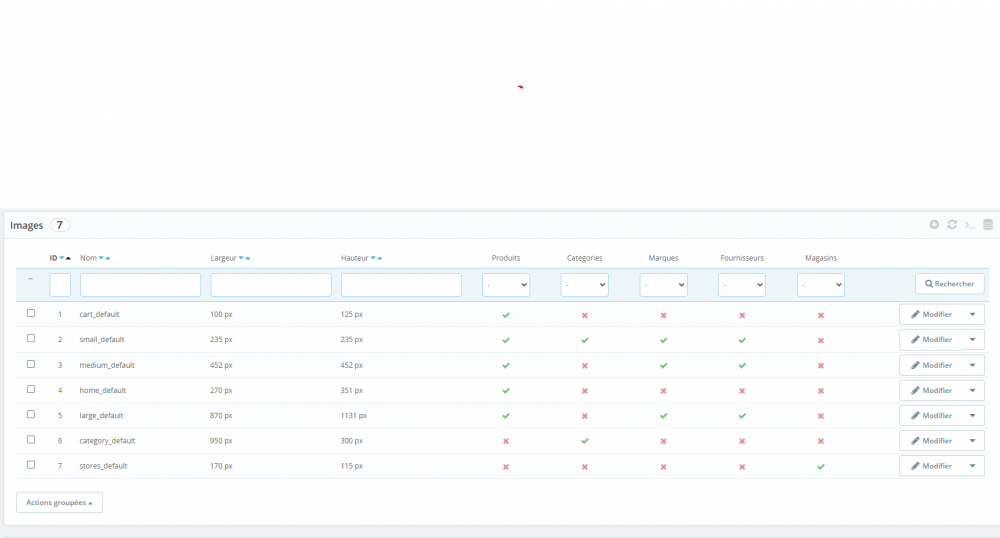Check the large_default row checkbox
Image resolution: width=1000 pixels, height=538 pixels.
(31, 414)
